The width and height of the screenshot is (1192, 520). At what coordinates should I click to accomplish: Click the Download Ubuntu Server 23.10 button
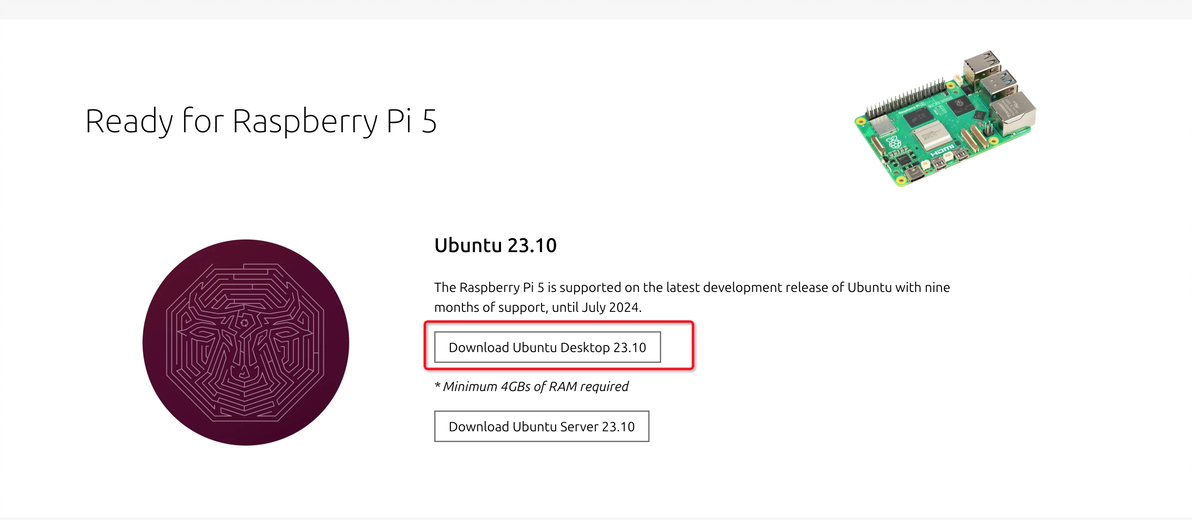(541, 426)
